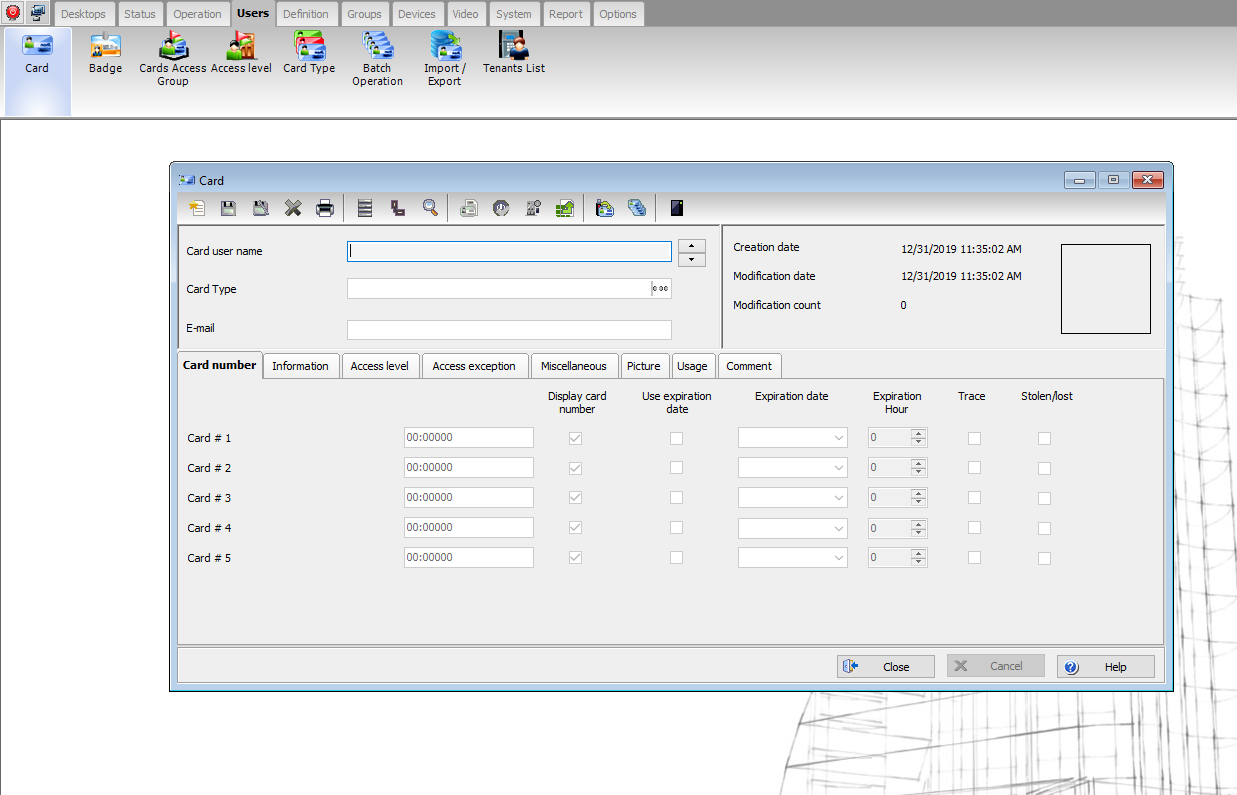Check Stolen/lost for Card # 3
This screenshot has height=795, width=1237.
tap(1044, 498)
